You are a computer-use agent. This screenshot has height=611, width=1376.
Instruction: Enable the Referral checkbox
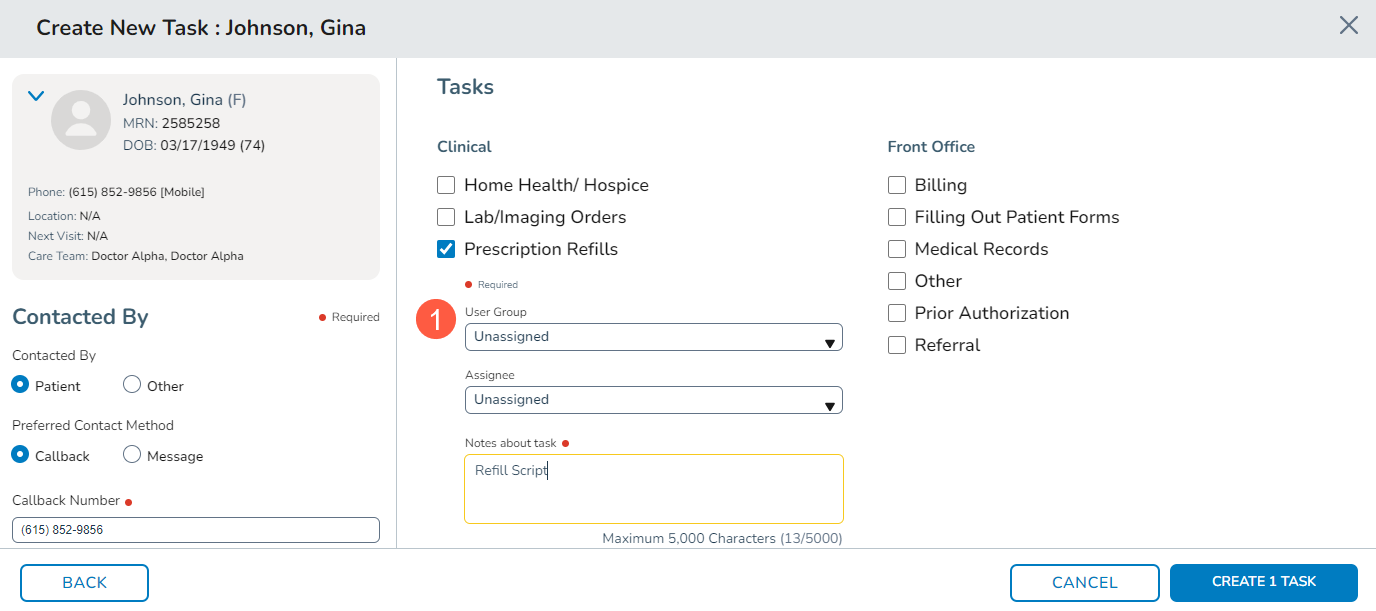897,345
